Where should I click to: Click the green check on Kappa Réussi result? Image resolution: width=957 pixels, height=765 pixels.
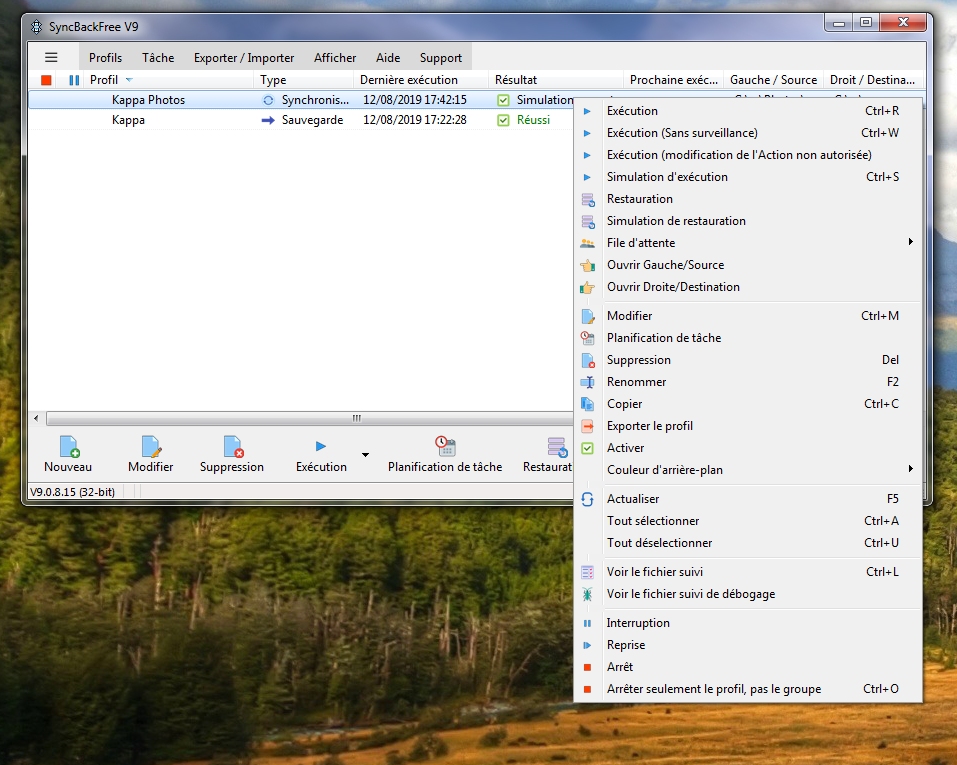tap(503, 120)
